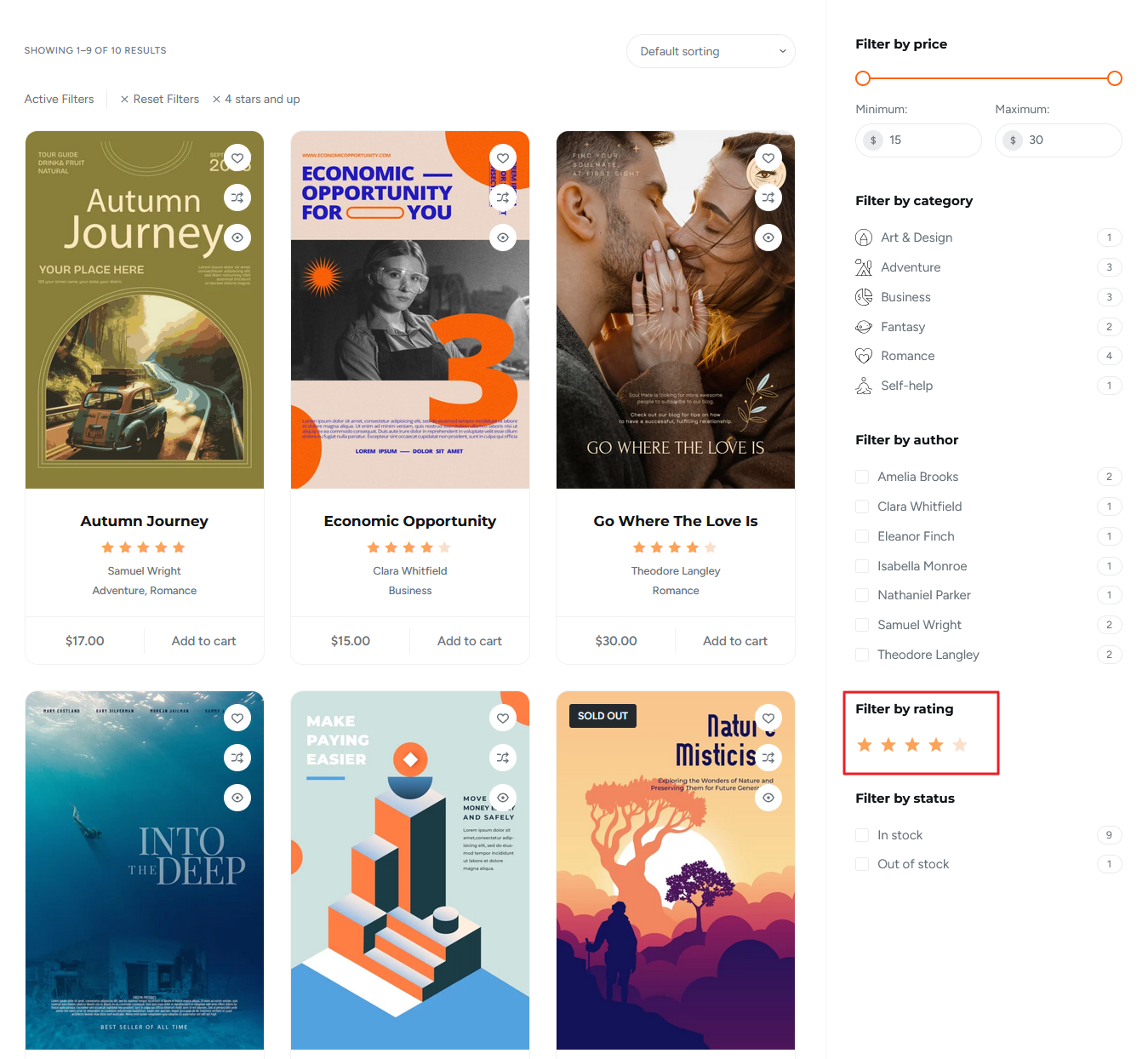1148x1059 pixels.
Task: Tick the Samuel Wright author checkbox
Action: [x=862, y=625]
